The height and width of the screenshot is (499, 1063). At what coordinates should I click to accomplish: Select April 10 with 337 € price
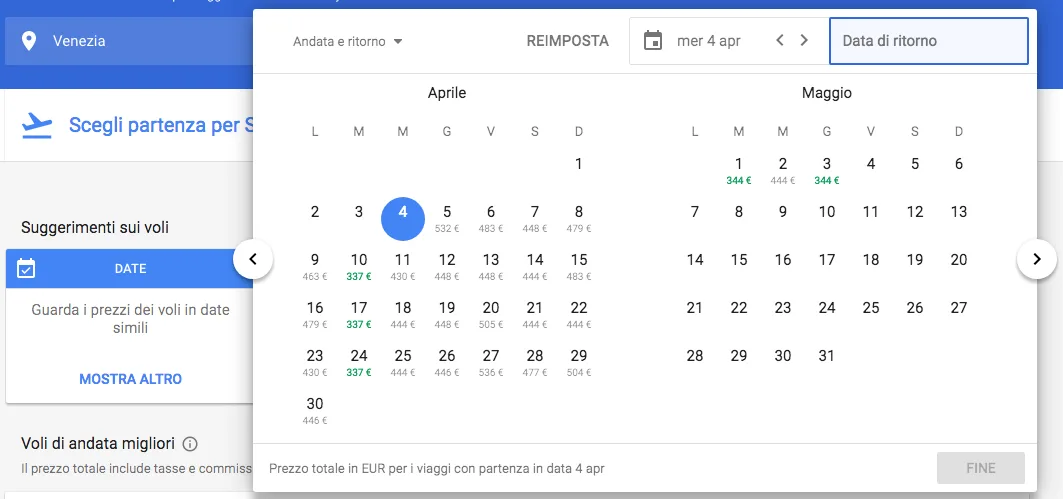(x=359, y=265)
